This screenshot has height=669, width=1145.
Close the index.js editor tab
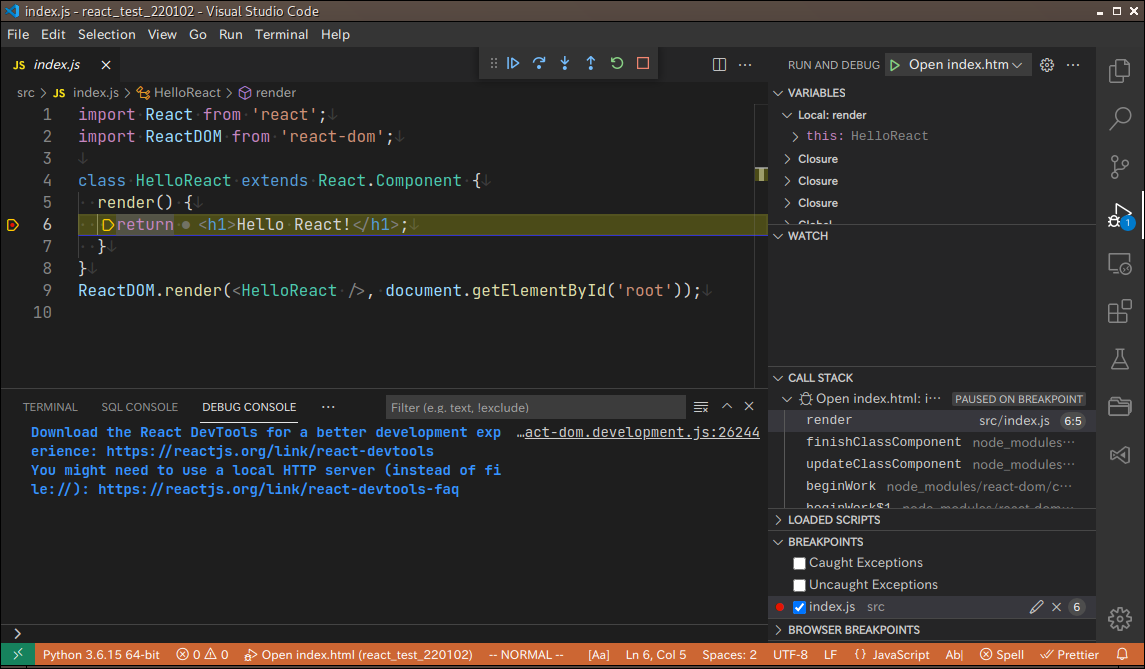(x=106, y=65)
